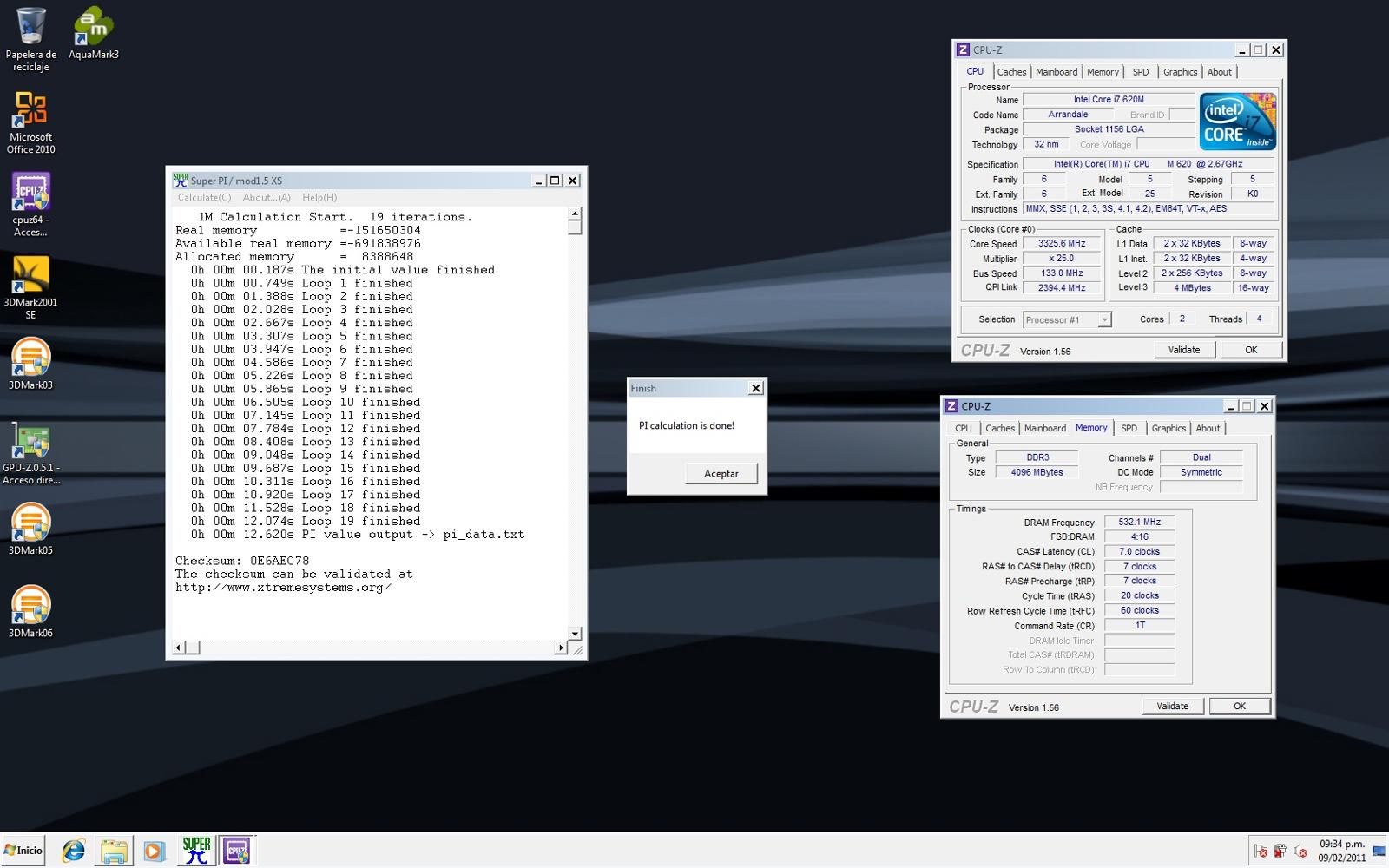Click the Intel Core i7 logo
The width and height of the screenshot is (1389, 868).
(1238, 122)
